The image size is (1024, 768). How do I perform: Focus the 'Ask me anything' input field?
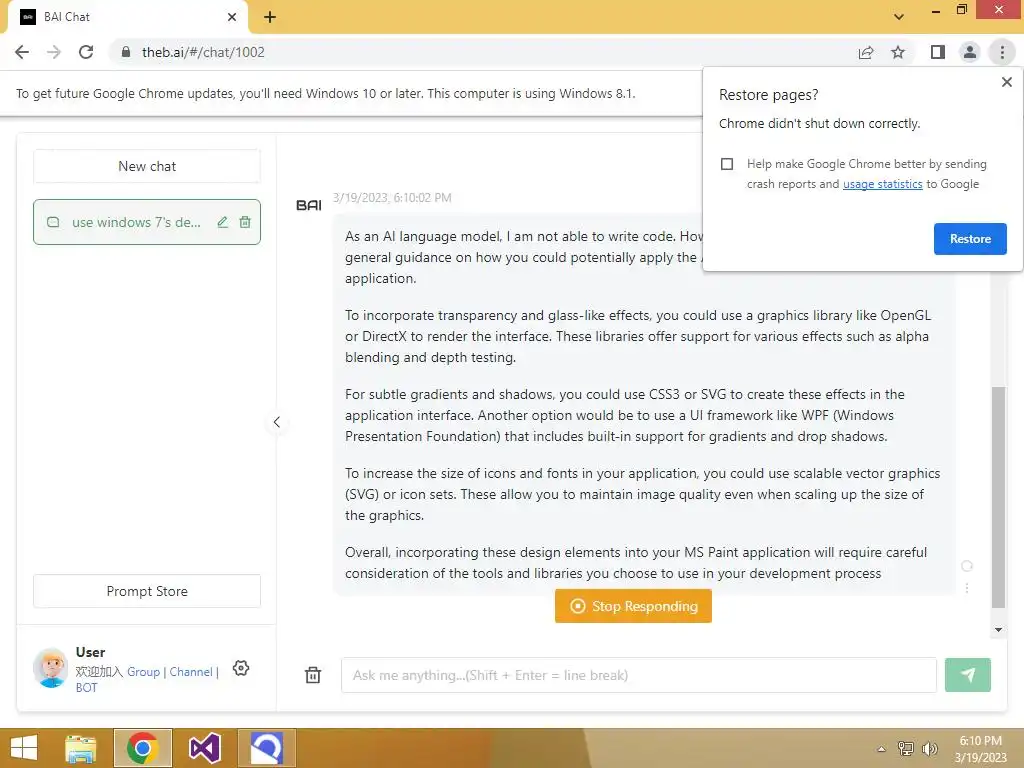(x=639, y=675)
